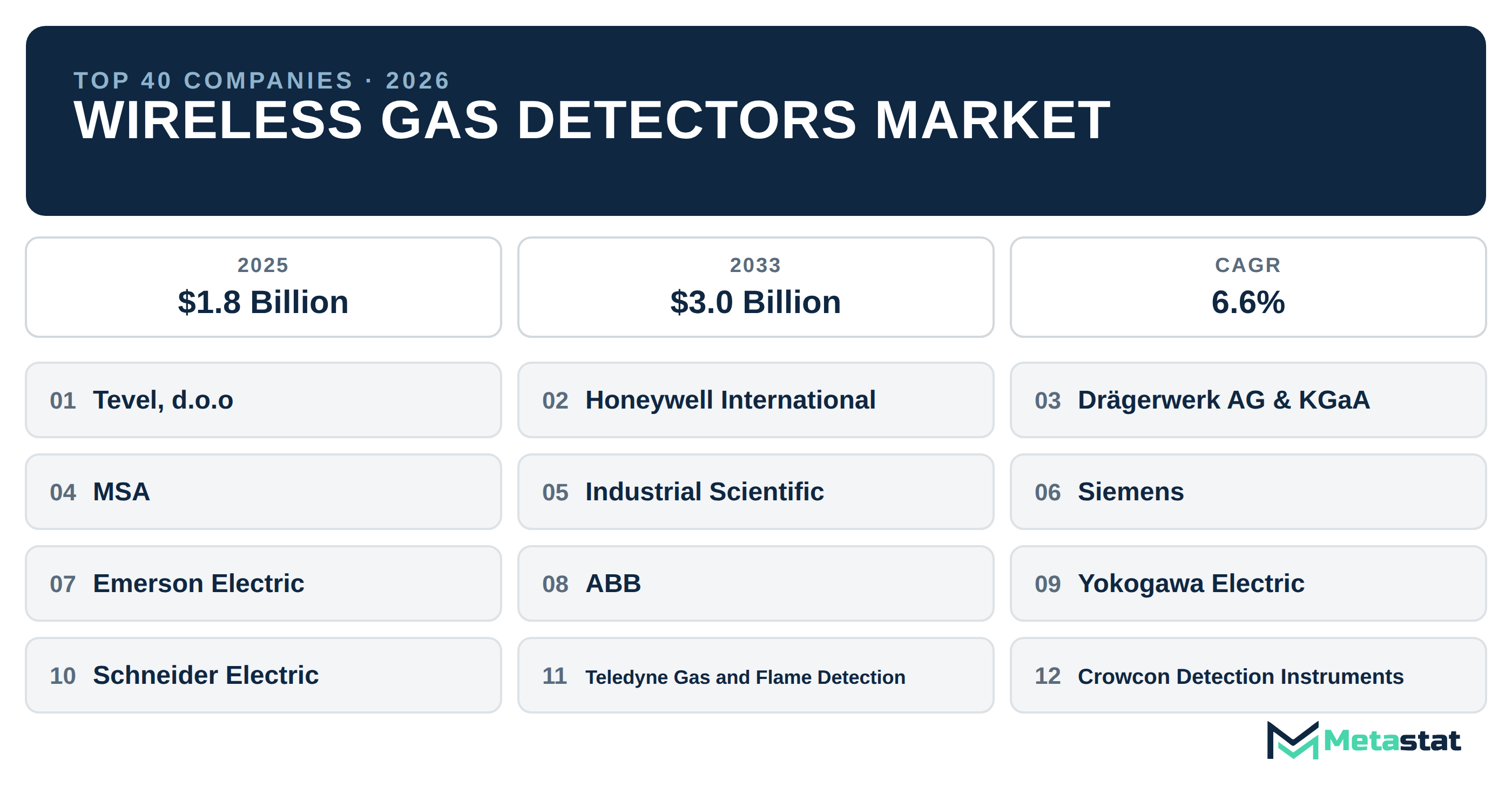Viewport: 1512px width, 788px height.
Task: Click the CAGR label
Action: pos(1248,265)
